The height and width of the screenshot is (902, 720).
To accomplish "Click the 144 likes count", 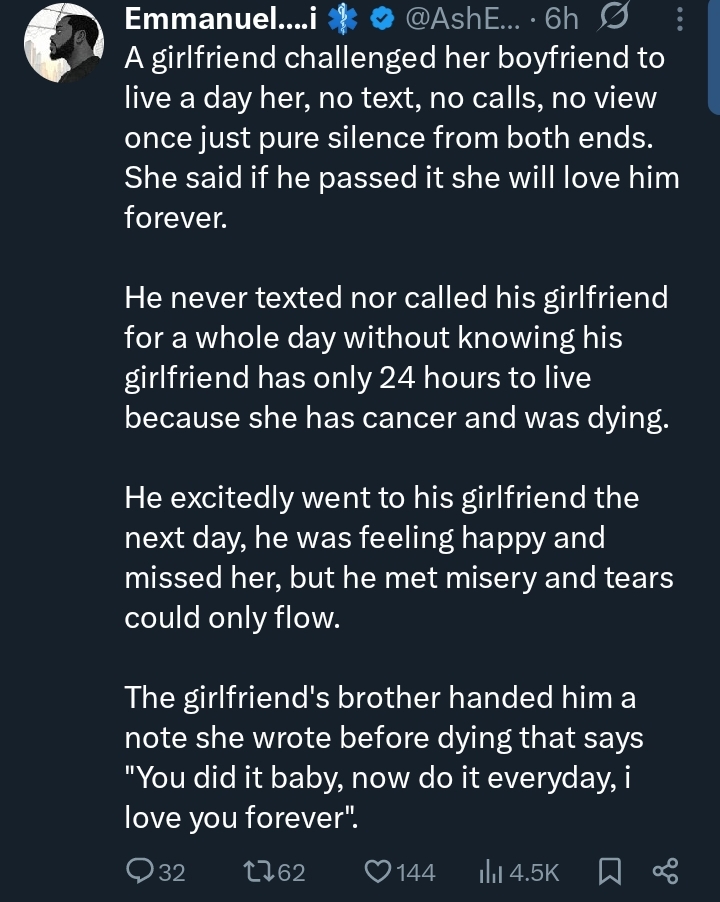I will 416,873.
